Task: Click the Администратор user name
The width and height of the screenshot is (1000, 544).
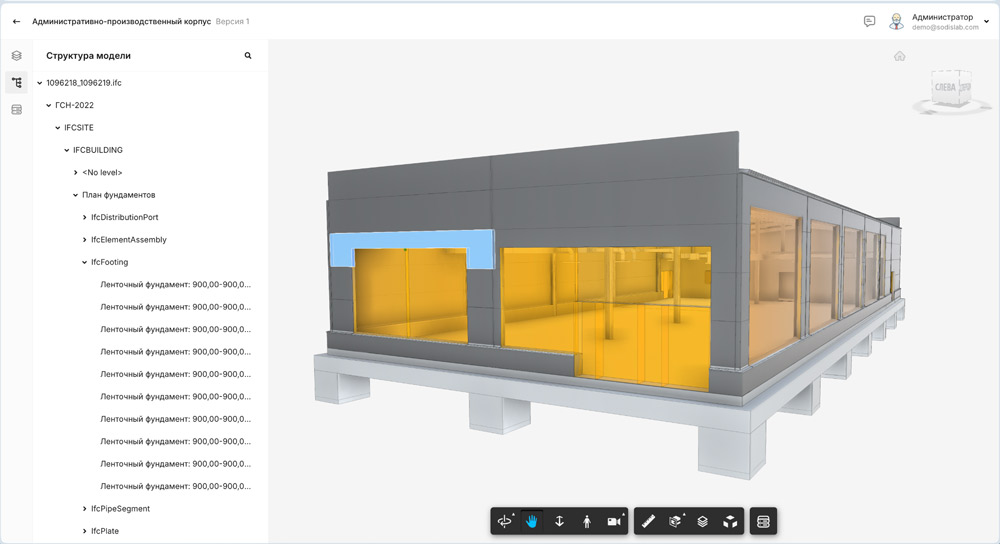Action: pyautogui.click(x=942, y=17)
